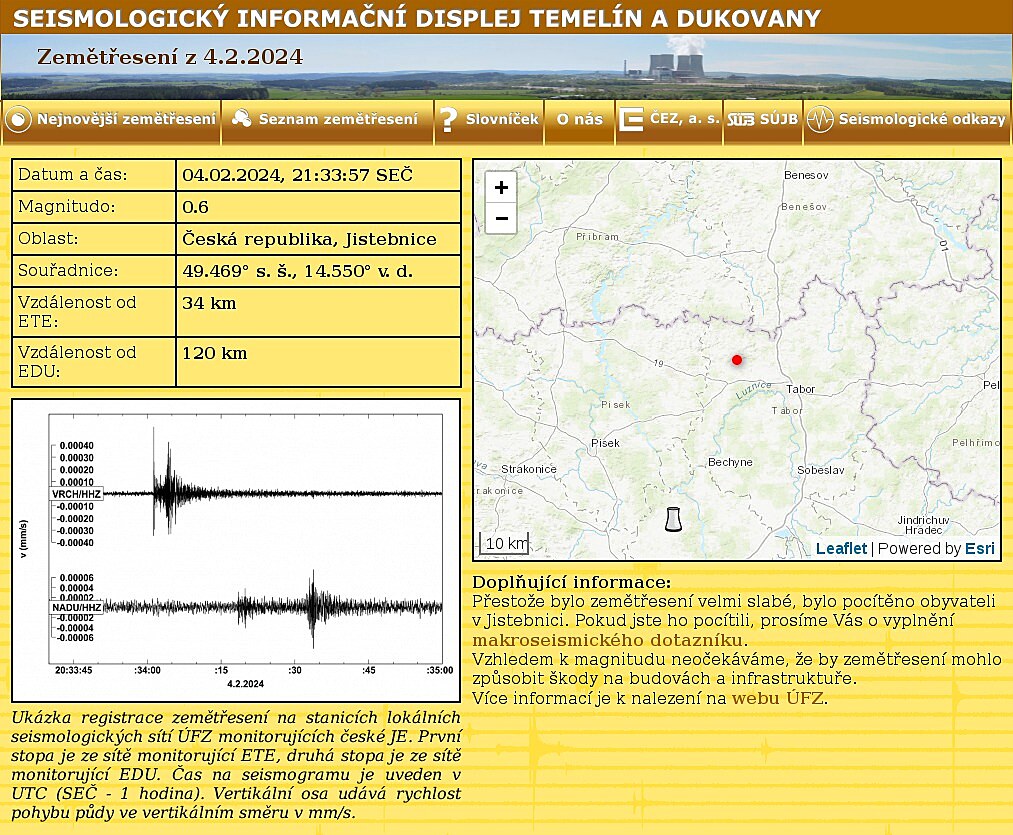This screenshot has height=835, width=1013.
Task: Open the Nejnovější zemětřesení menu item
Action: click(126, 119)
